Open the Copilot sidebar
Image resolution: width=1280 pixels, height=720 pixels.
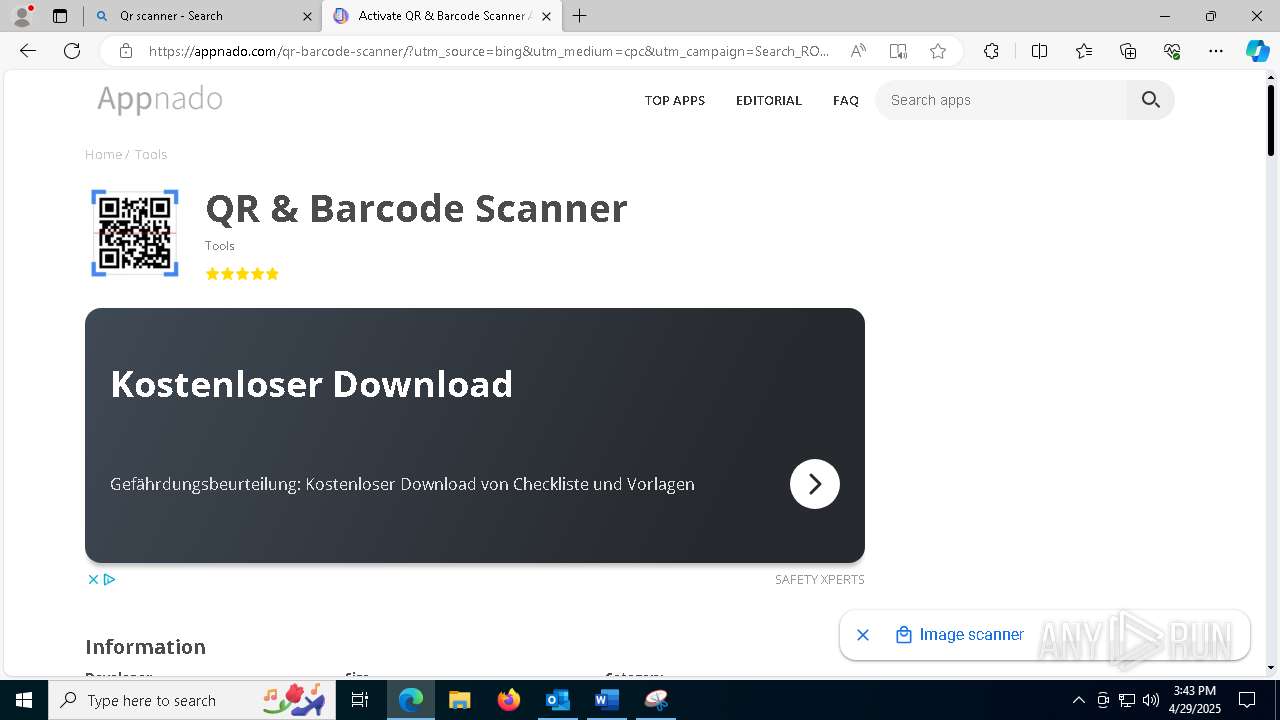pyautogui.click(x=1257, y=51)
